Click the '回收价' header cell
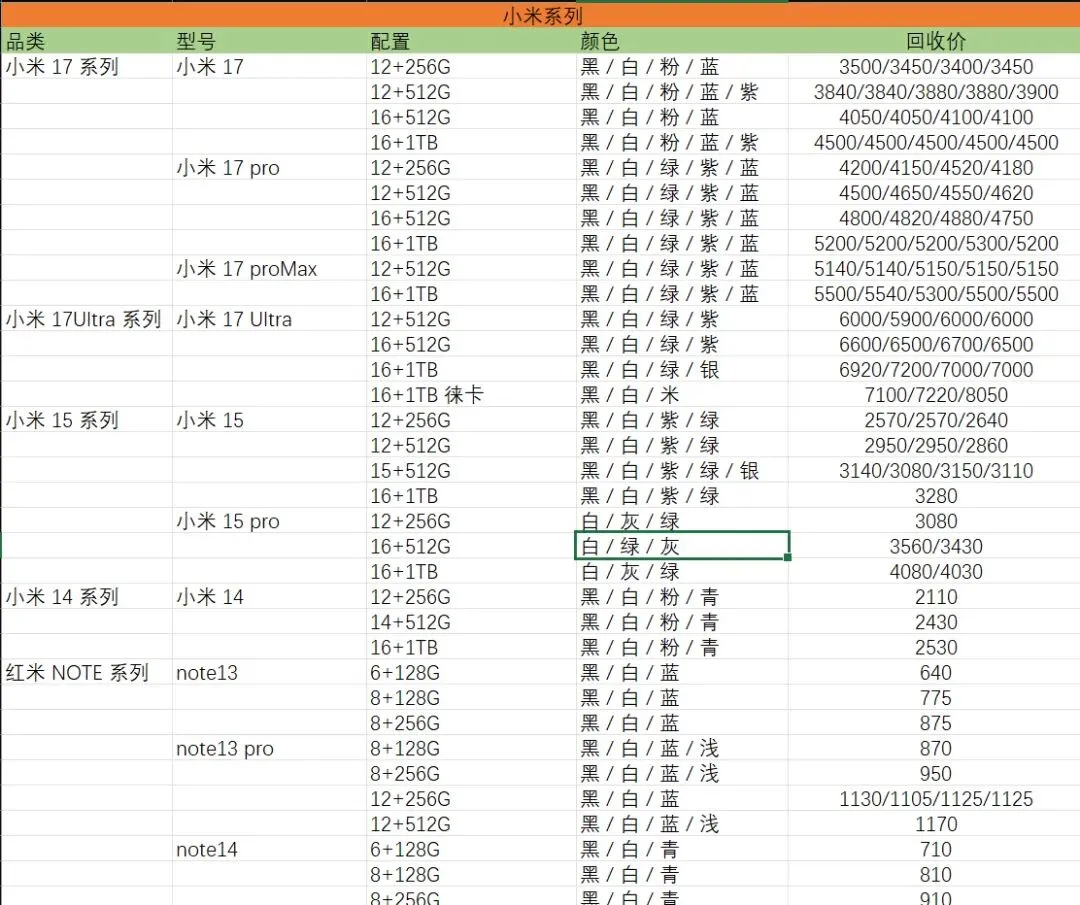 pos(935,41)
